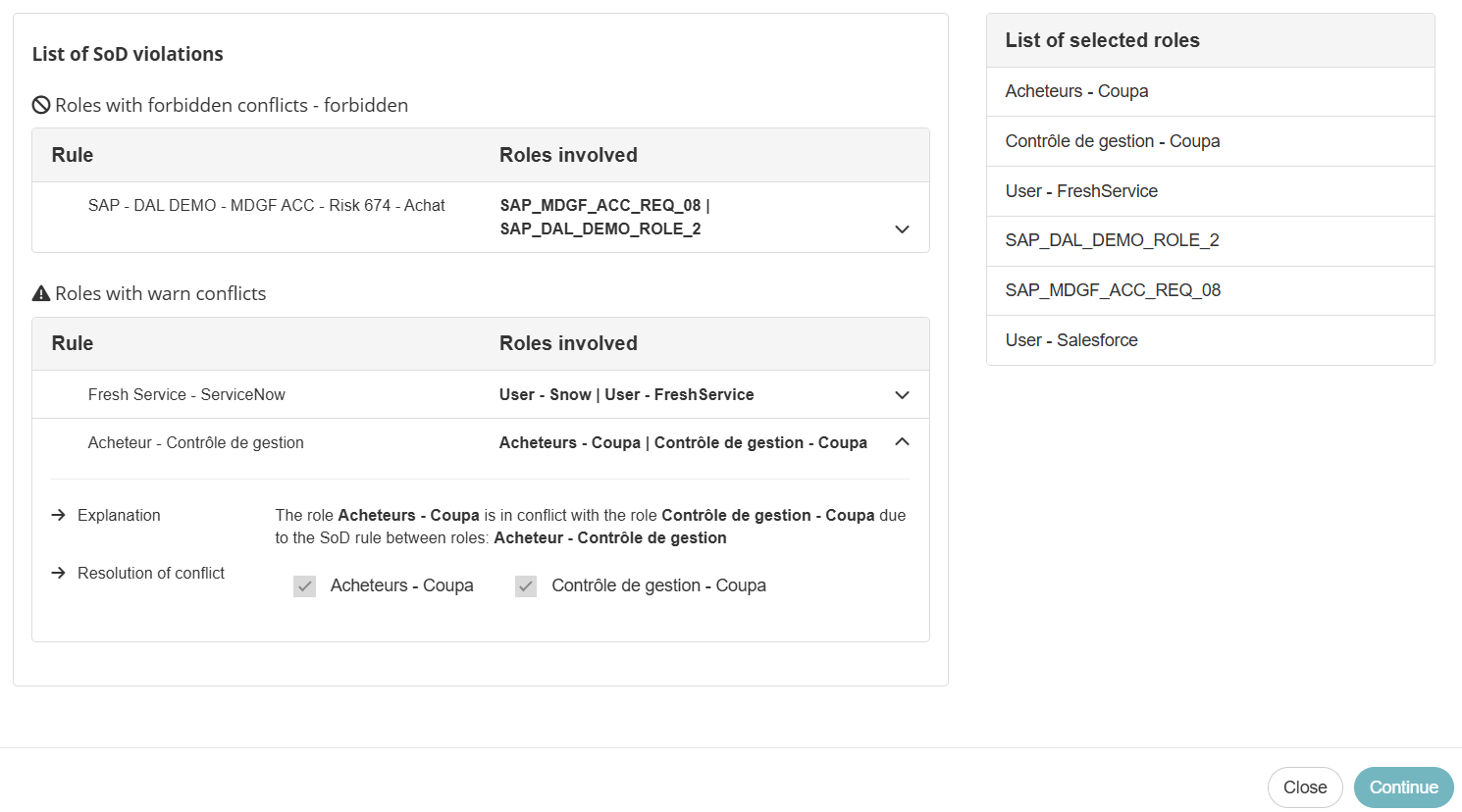The width and height of the screenshot is (1462, 812).
Task: Expand the Fresh Service - ServiceNow rule
Action: 902,395
